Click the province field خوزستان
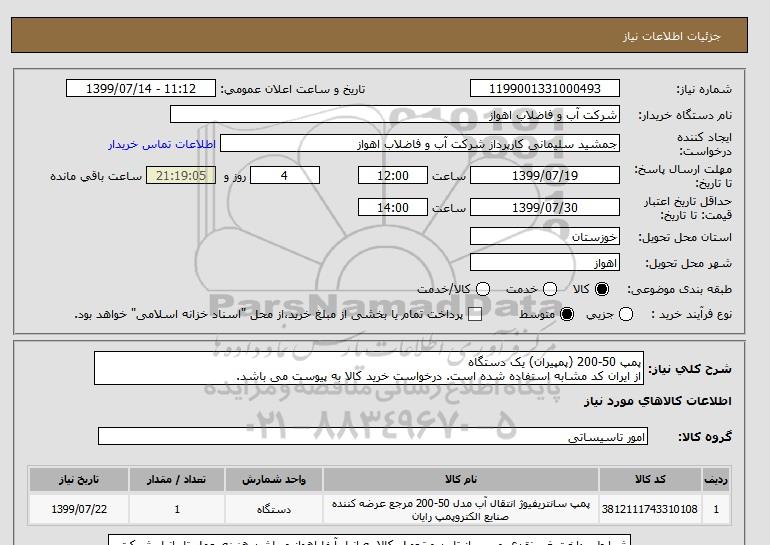Image resolution: width=770 pixels, height=545 pixels. coord(545,236)
